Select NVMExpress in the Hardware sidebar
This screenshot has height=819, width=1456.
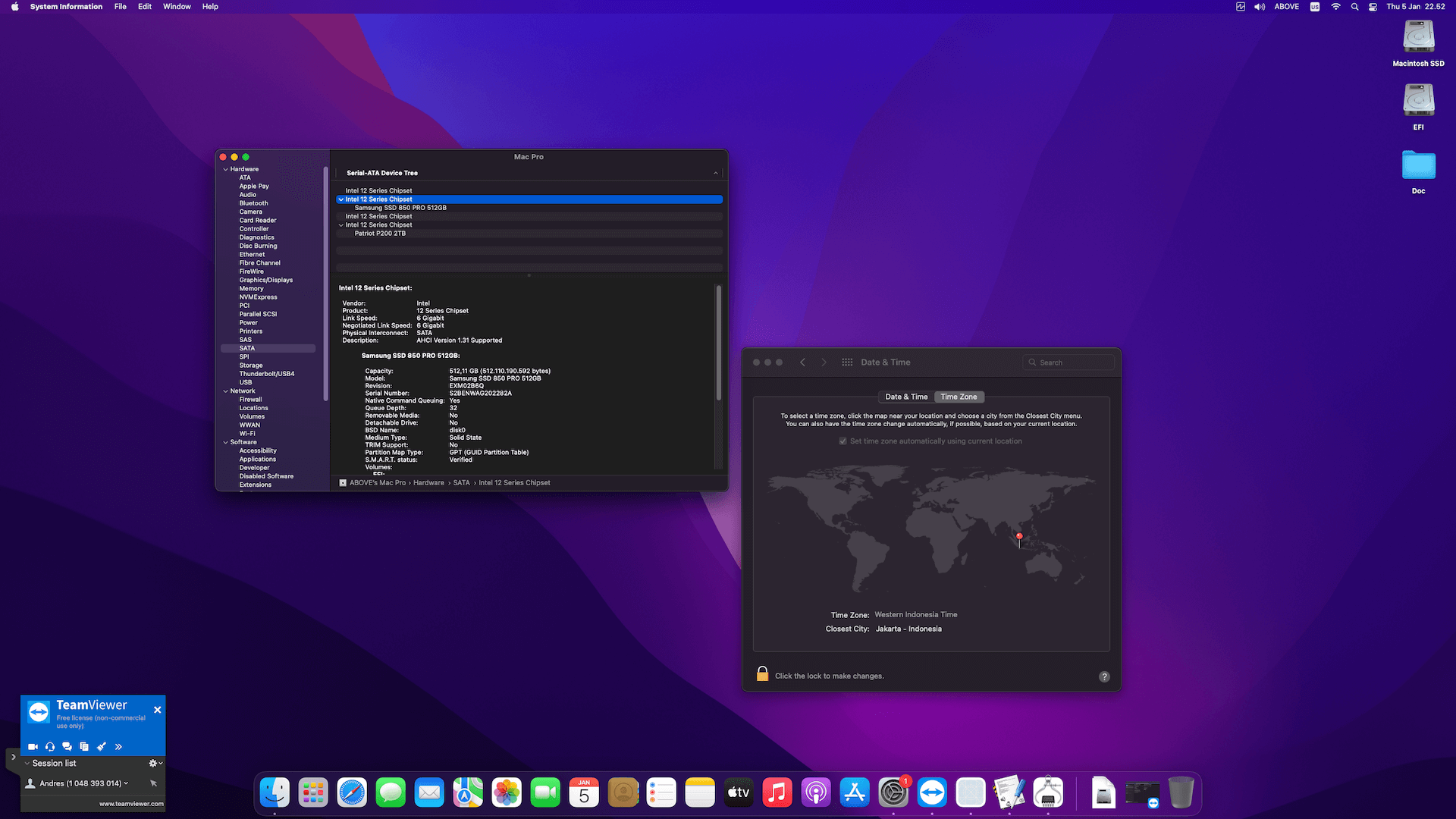[258, 297]
